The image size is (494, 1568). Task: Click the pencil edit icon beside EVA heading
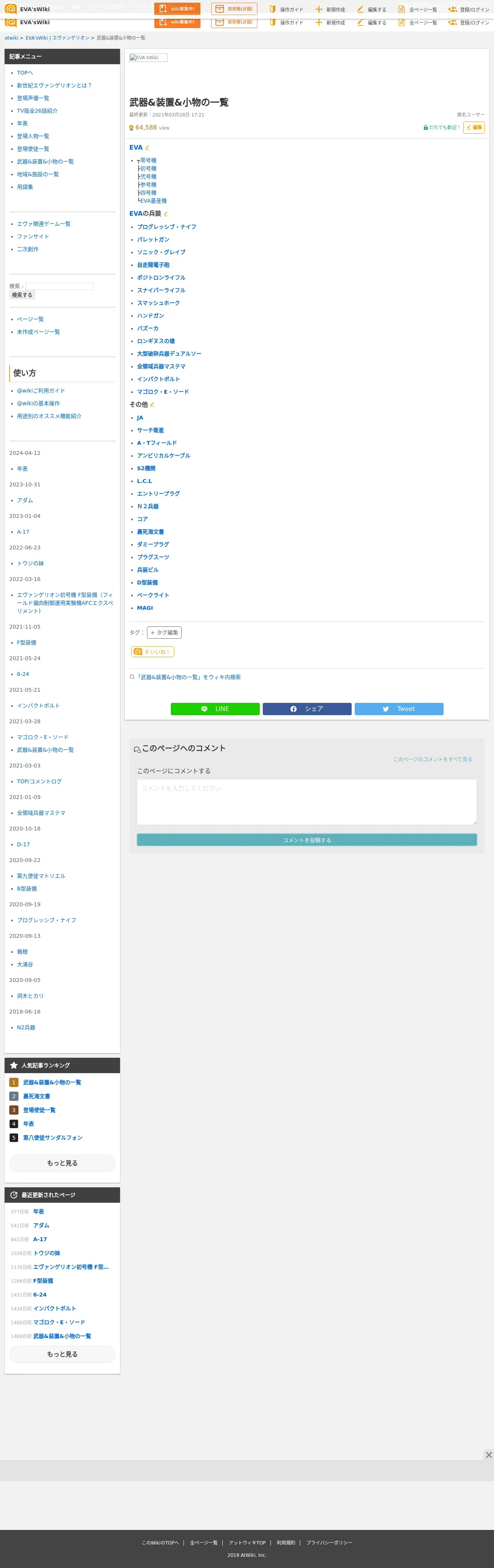tap(147, 148)
